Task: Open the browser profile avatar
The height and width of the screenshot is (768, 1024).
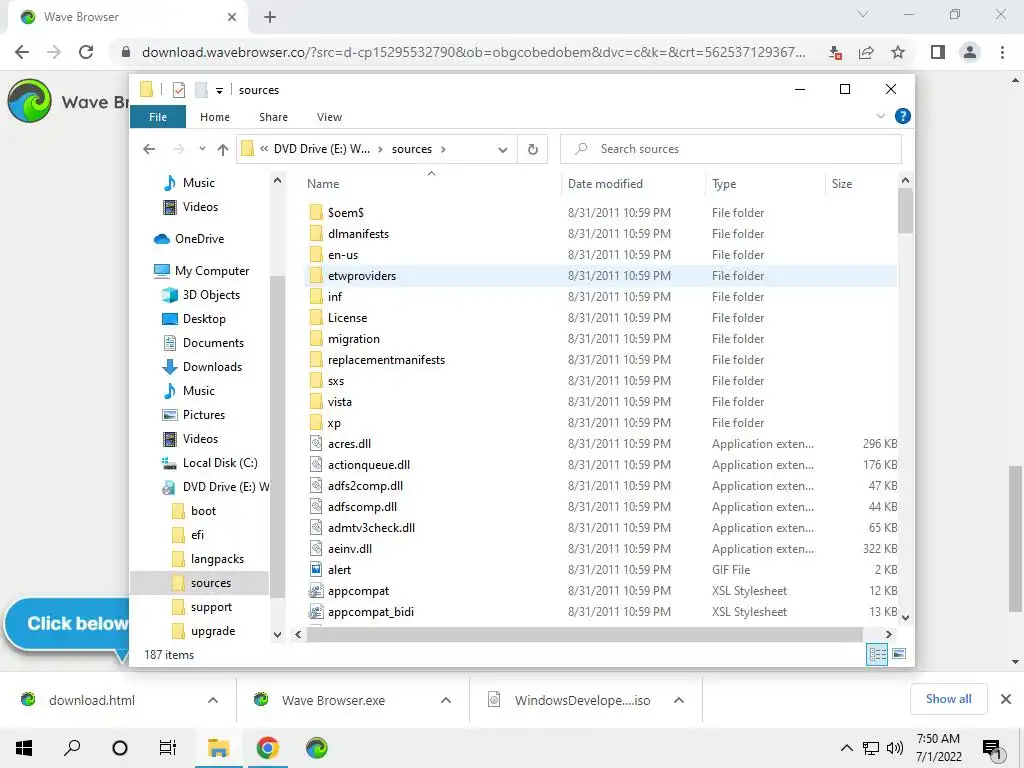Action: pyautogui.click(x=970, y=52)
